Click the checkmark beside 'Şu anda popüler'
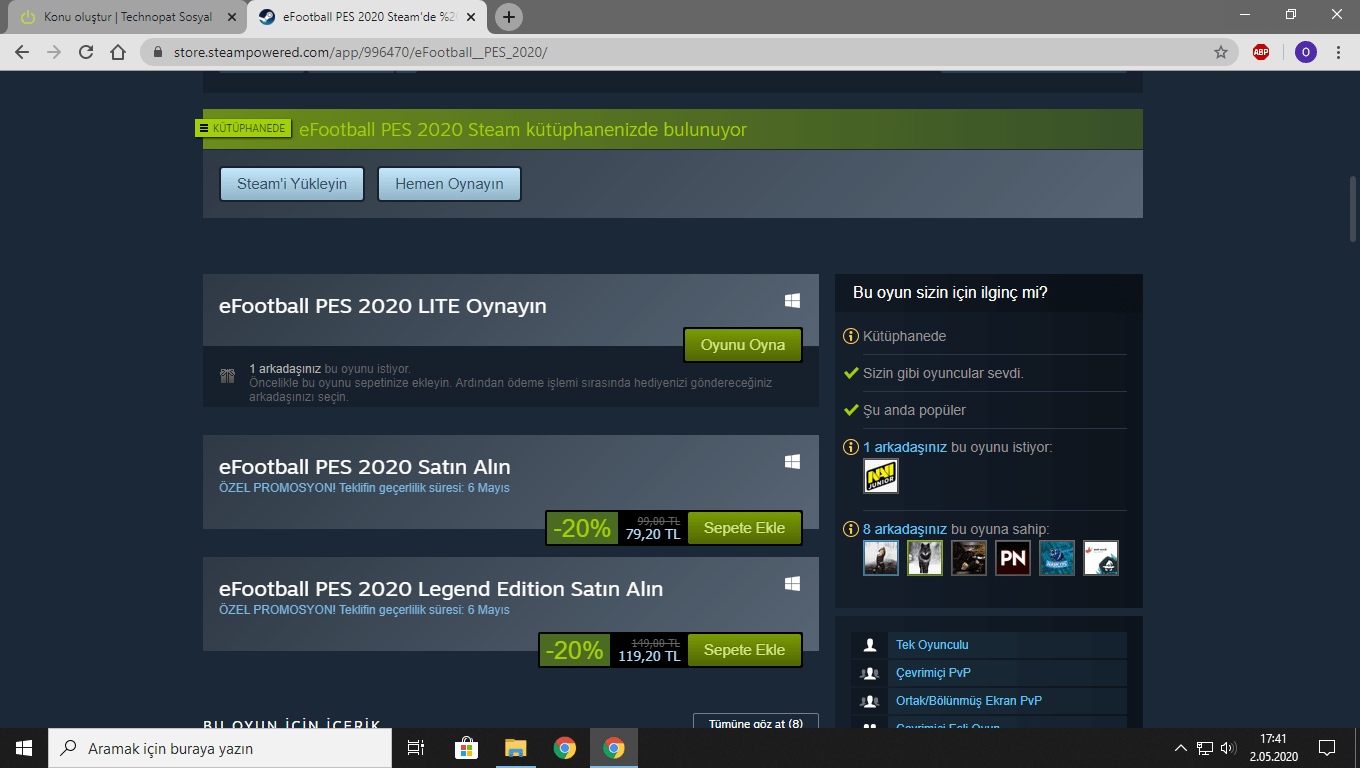The image size is (1360, 768). (x=851, y=410)
